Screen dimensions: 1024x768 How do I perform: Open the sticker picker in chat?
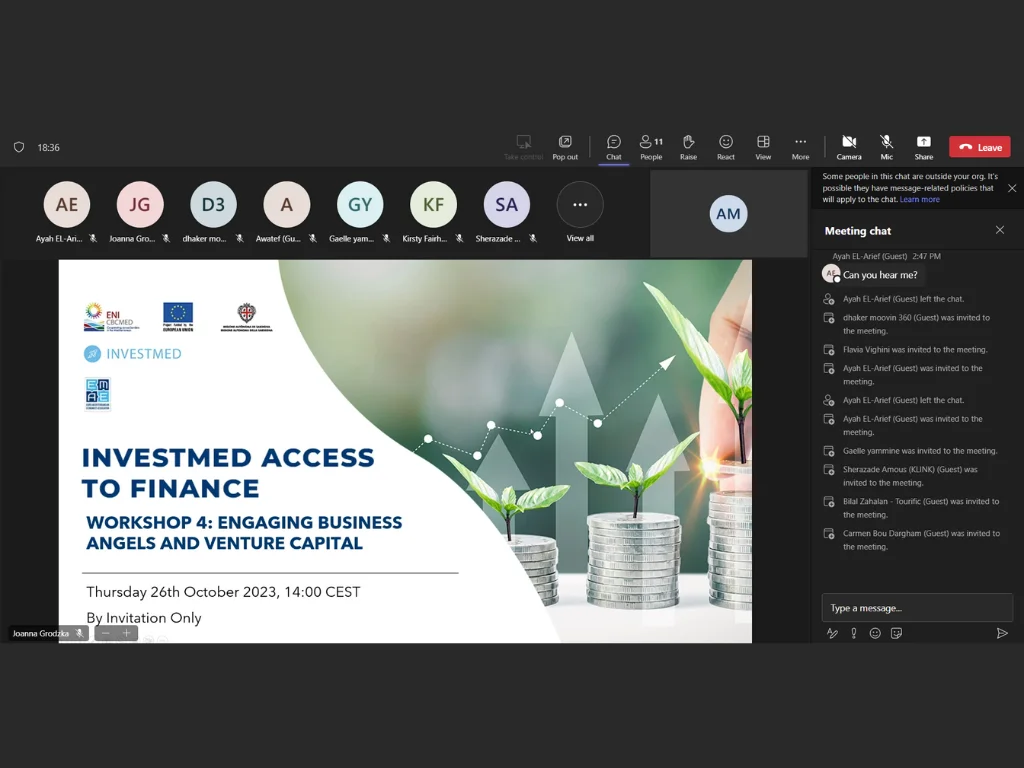click(896, 633)
